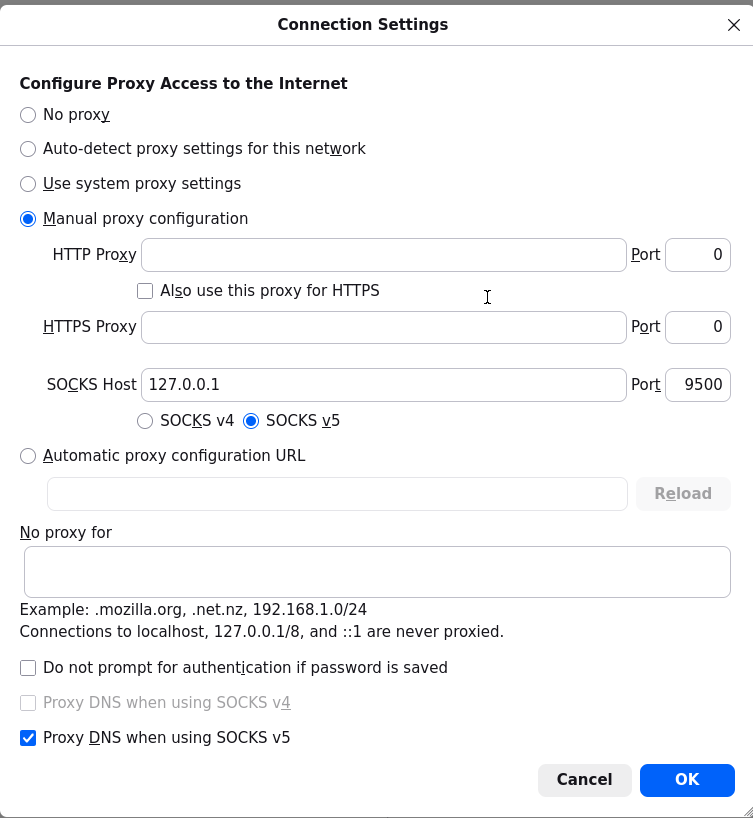Uncheck Proxy DNS when using SOCKS v5
Viewport: 753px width, 818px height.
[28, 739]
